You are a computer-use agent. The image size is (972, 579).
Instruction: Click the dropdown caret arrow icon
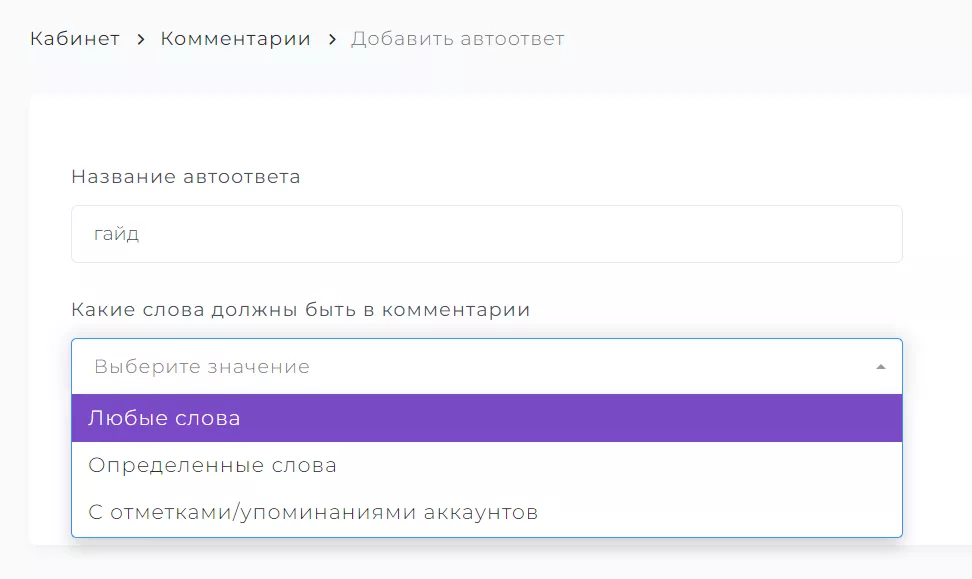click(x=880, y=367)
